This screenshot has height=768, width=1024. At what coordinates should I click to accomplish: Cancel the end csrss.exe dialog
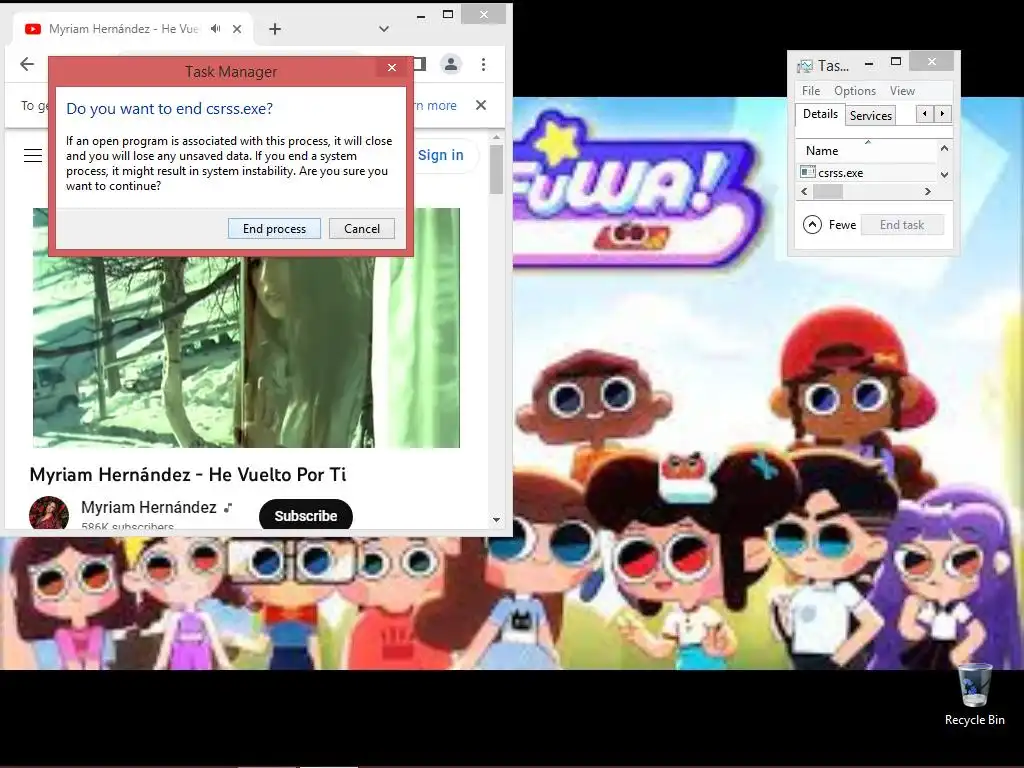[362, 229]
